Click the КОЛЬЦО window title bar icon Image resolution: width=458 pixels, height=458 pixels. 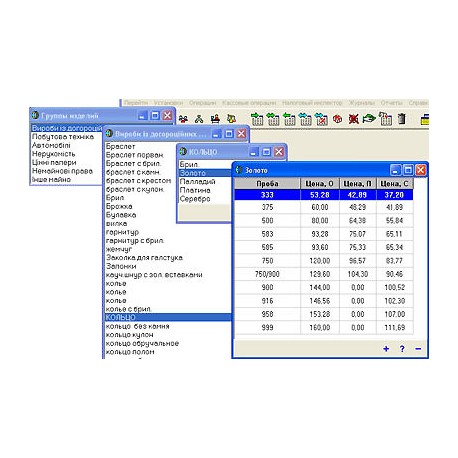183,152
